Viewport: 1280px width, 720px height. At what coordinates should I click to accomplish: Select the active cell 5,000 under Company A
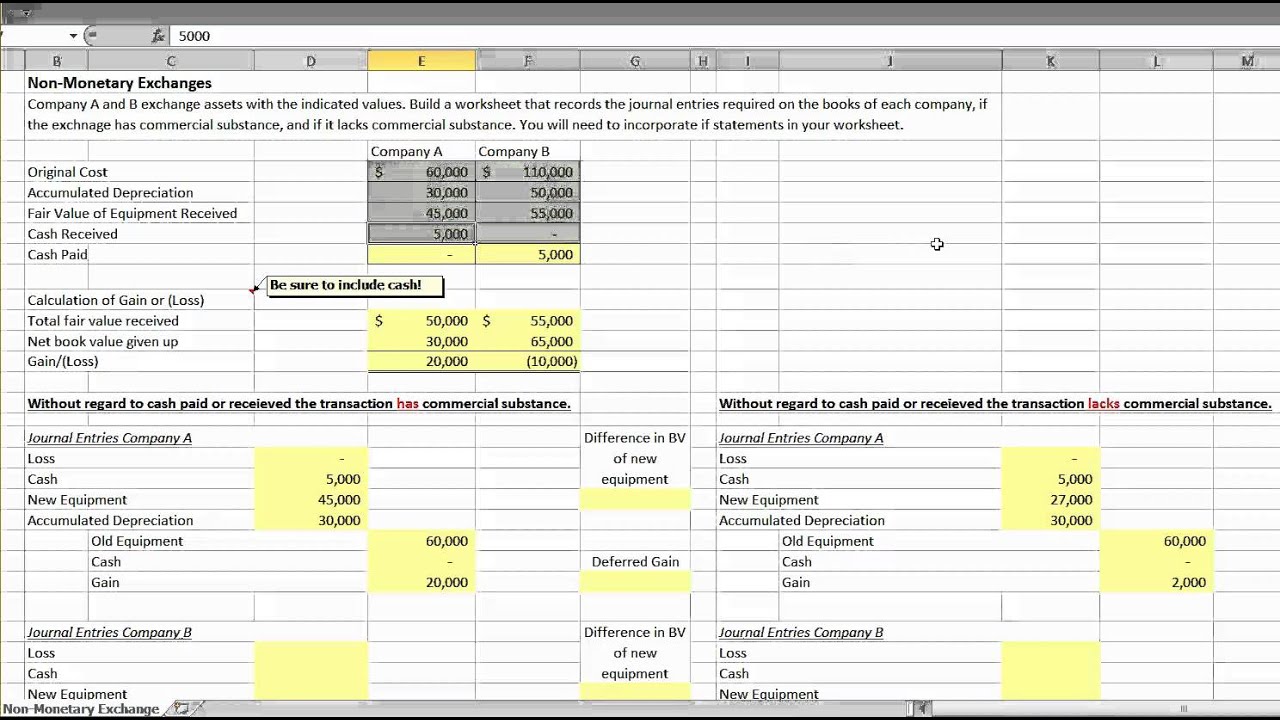click(x=421, y=234)
